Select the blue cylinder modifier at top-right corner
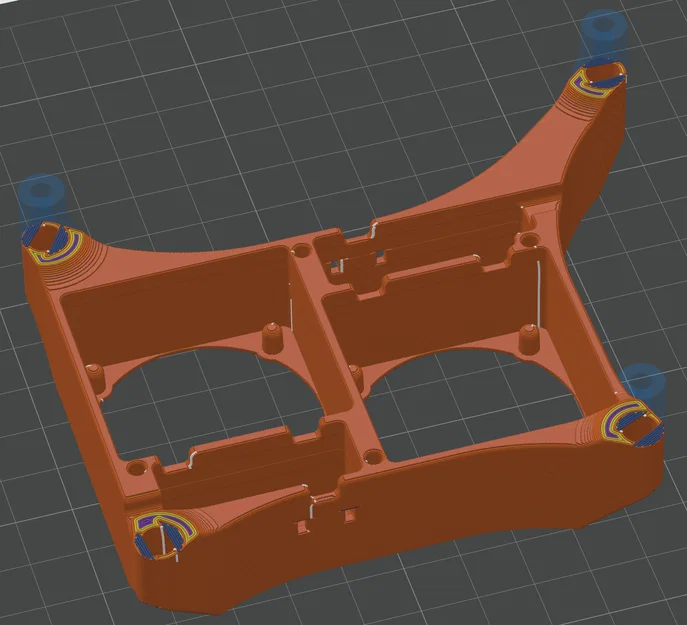Viewport: 687px width, 625px height. [604, 37]
